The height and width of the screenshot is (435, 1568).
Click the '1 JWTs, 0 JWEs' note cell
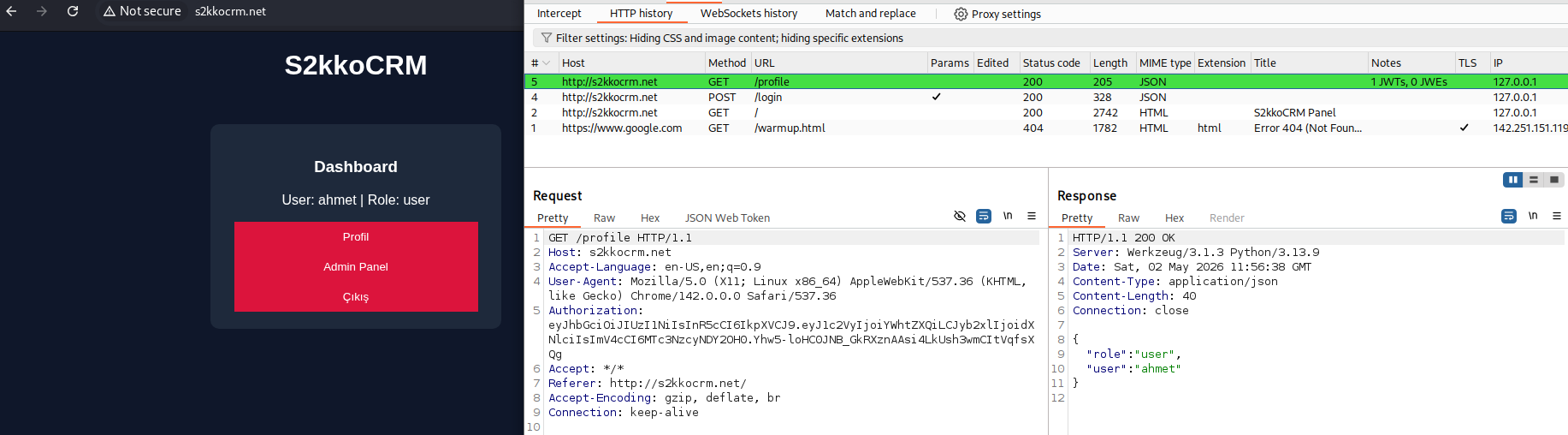pyautogui.click(x=1409, y=81)
